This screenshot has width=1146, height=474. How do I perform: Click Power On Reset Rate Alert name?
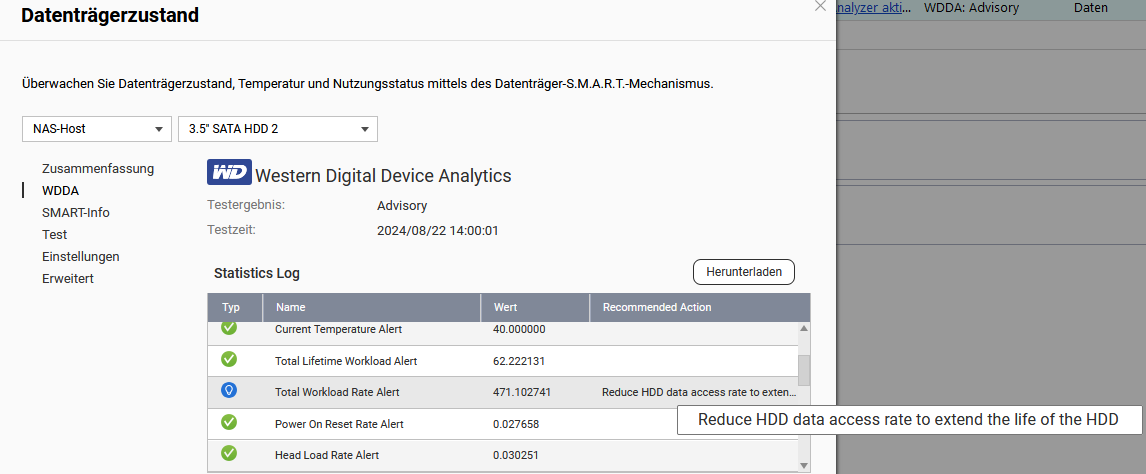(x=339, y=424)
